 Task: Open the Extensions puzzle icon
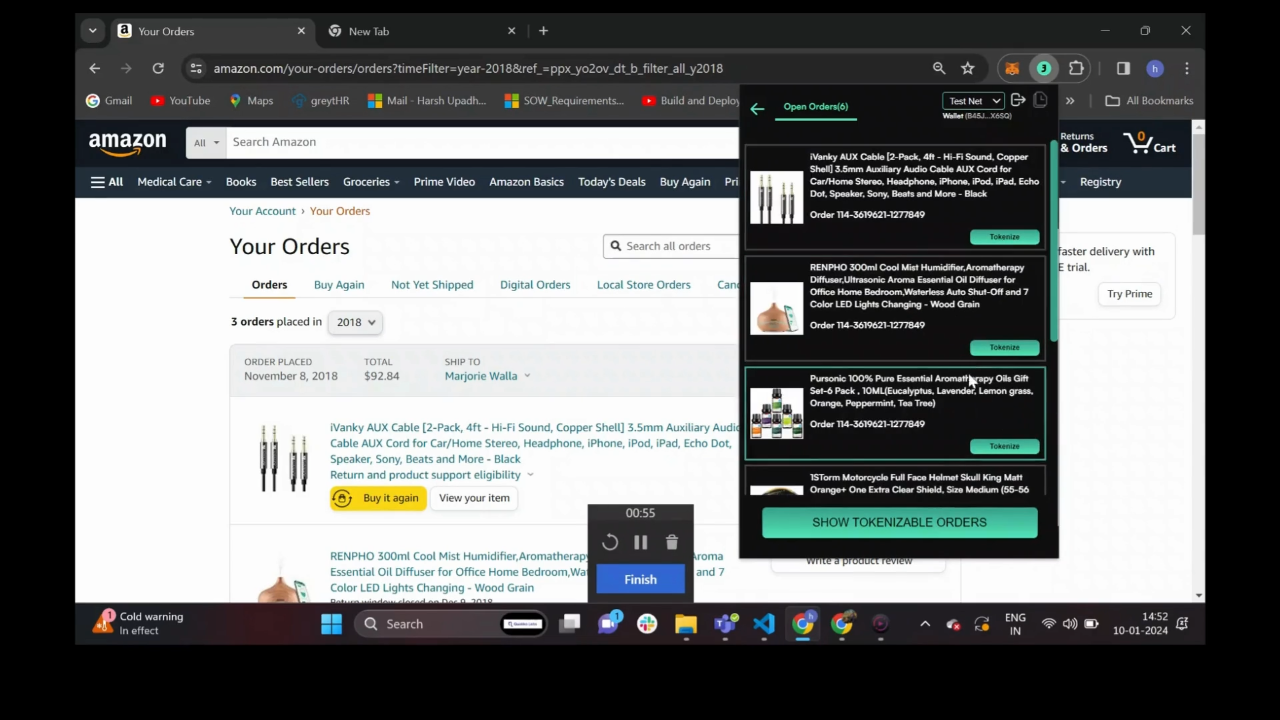[1076, 68]
